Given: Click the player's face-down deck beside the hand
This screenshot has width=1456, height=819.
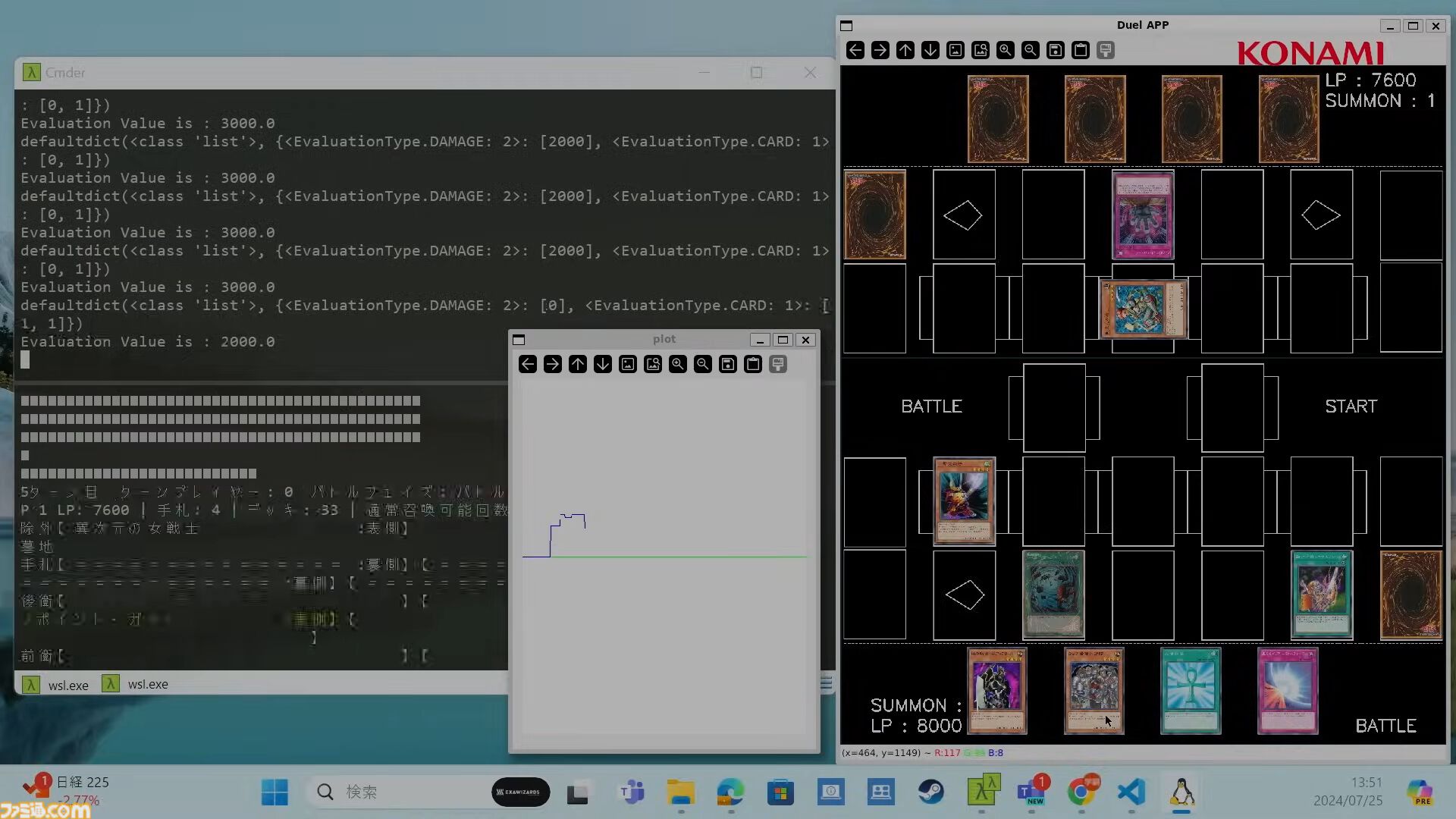Looking at the screenshot, I should (1410, 595).
